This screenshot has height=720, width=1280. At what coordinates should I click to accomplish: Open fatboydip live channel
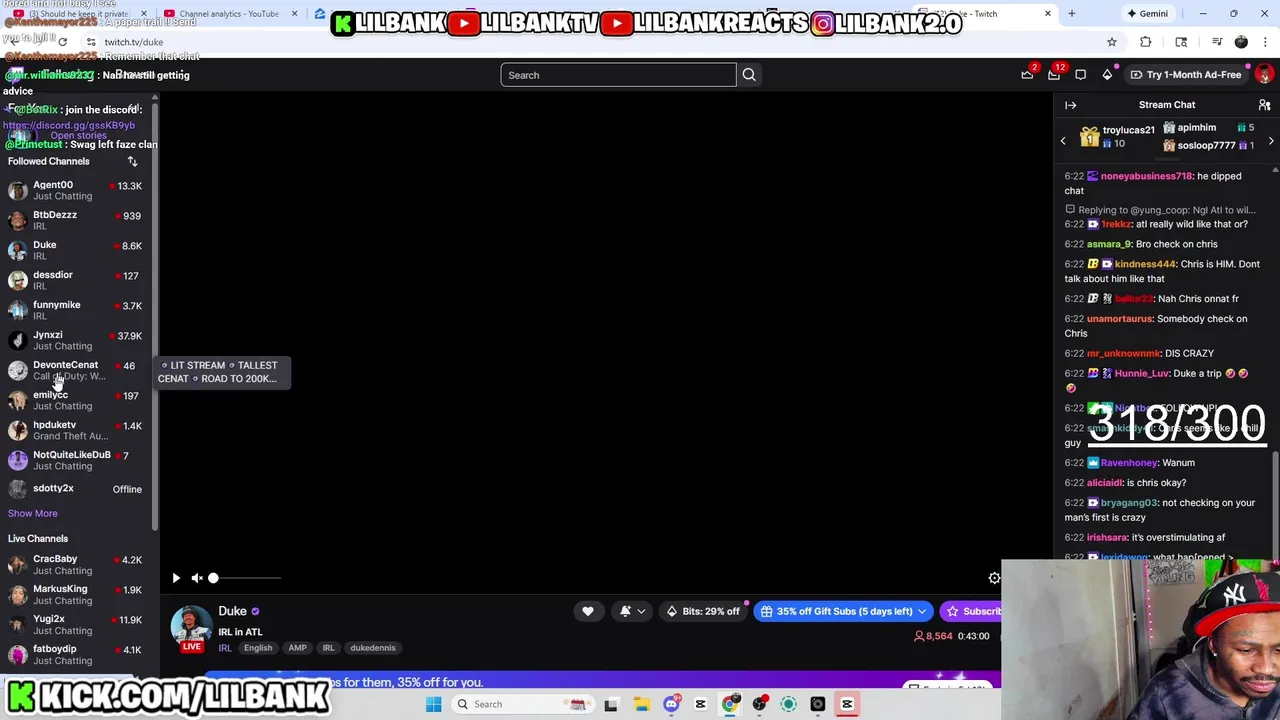(78, 655)
